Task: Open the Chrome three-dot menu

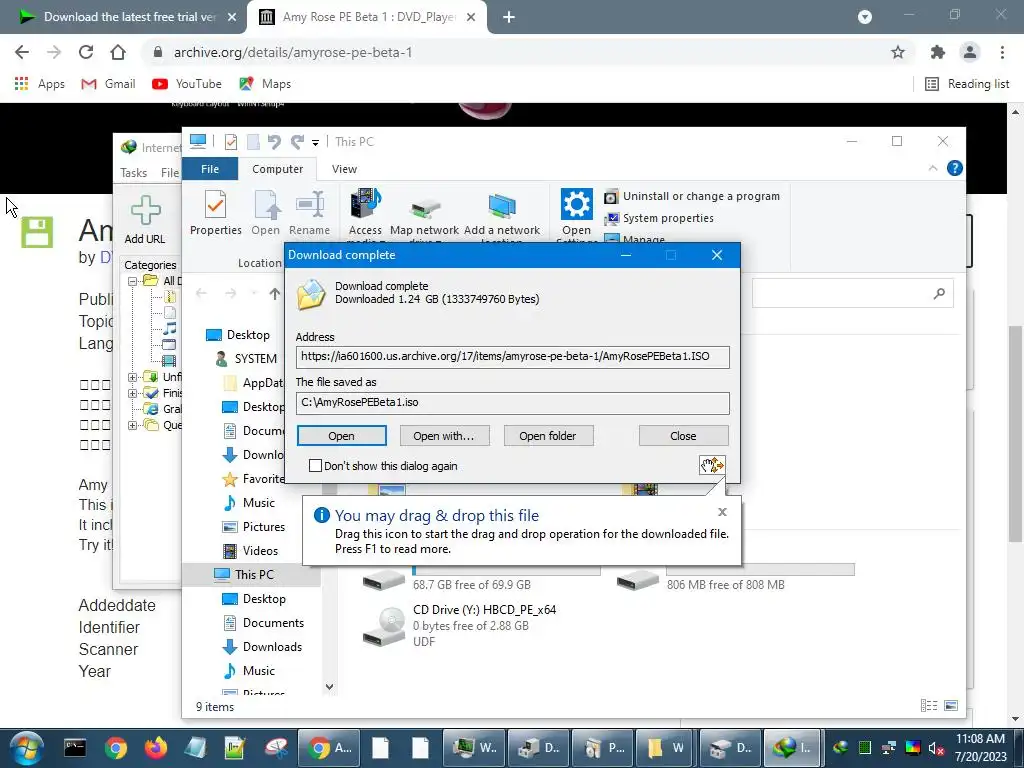Action: coord(1002,52)
